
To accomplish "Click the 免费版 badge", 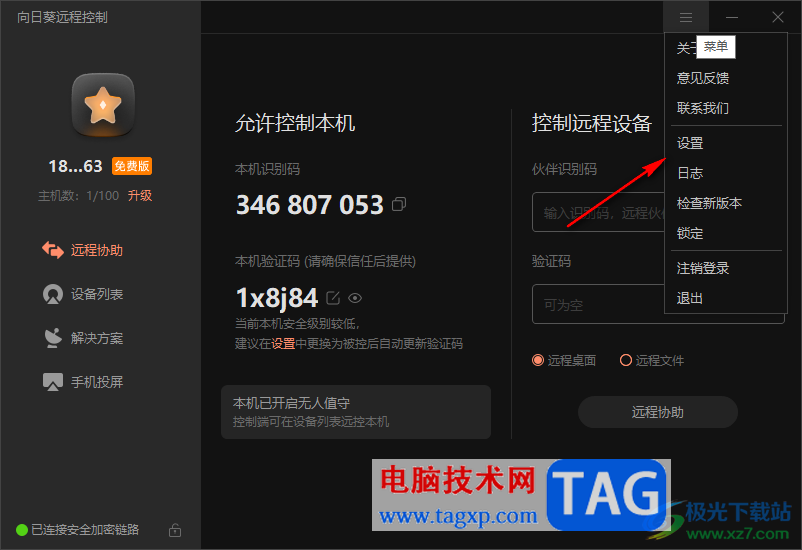I will point(132,166).
